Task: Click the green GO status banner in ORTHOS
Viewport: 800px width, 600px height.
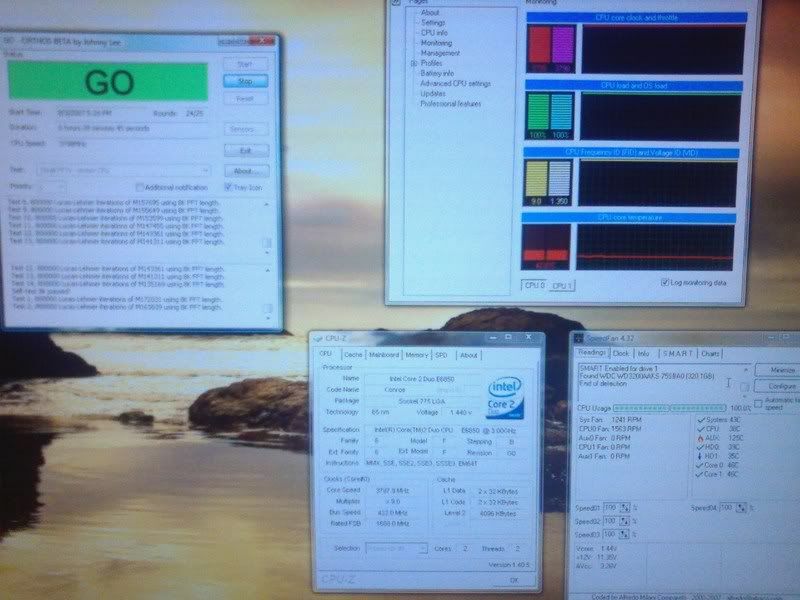Action: 108,82
